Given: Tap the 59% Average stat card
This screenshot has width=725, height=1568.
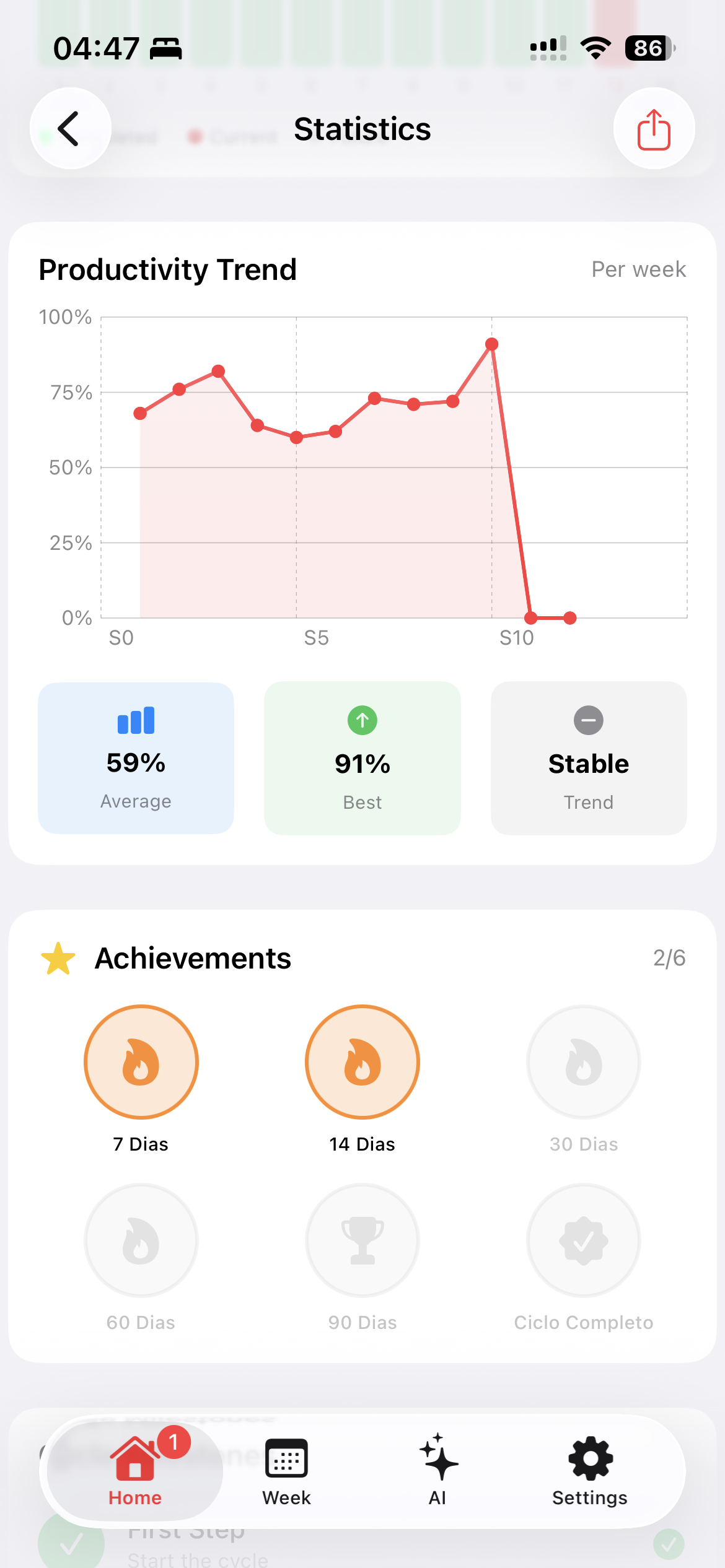Looking at the screenshot, I should 136,758.
